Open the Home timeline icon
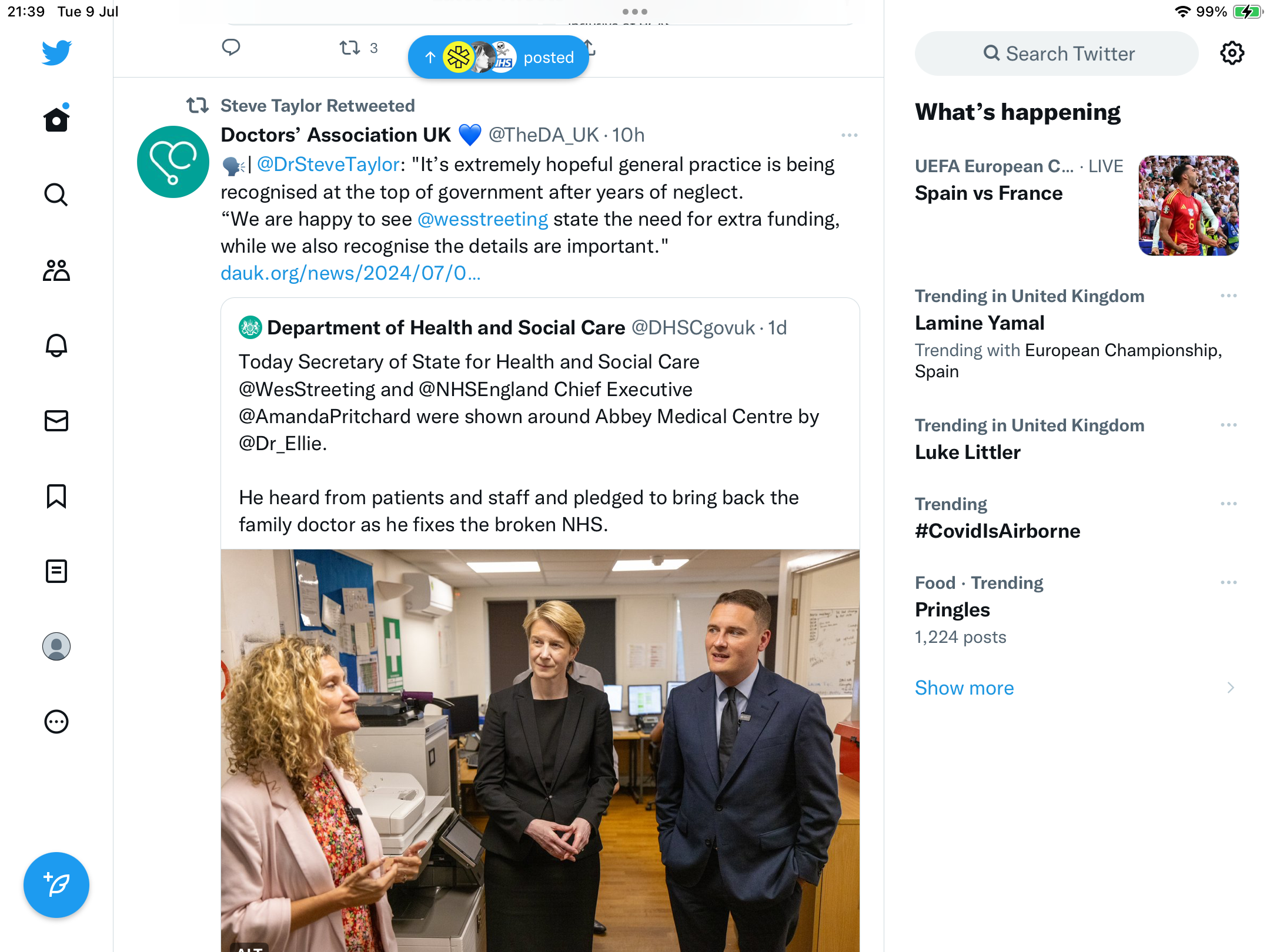Image resolution: width=1270 pixels, height=952 pixels. pyautogui.click(x=56, y=120)
